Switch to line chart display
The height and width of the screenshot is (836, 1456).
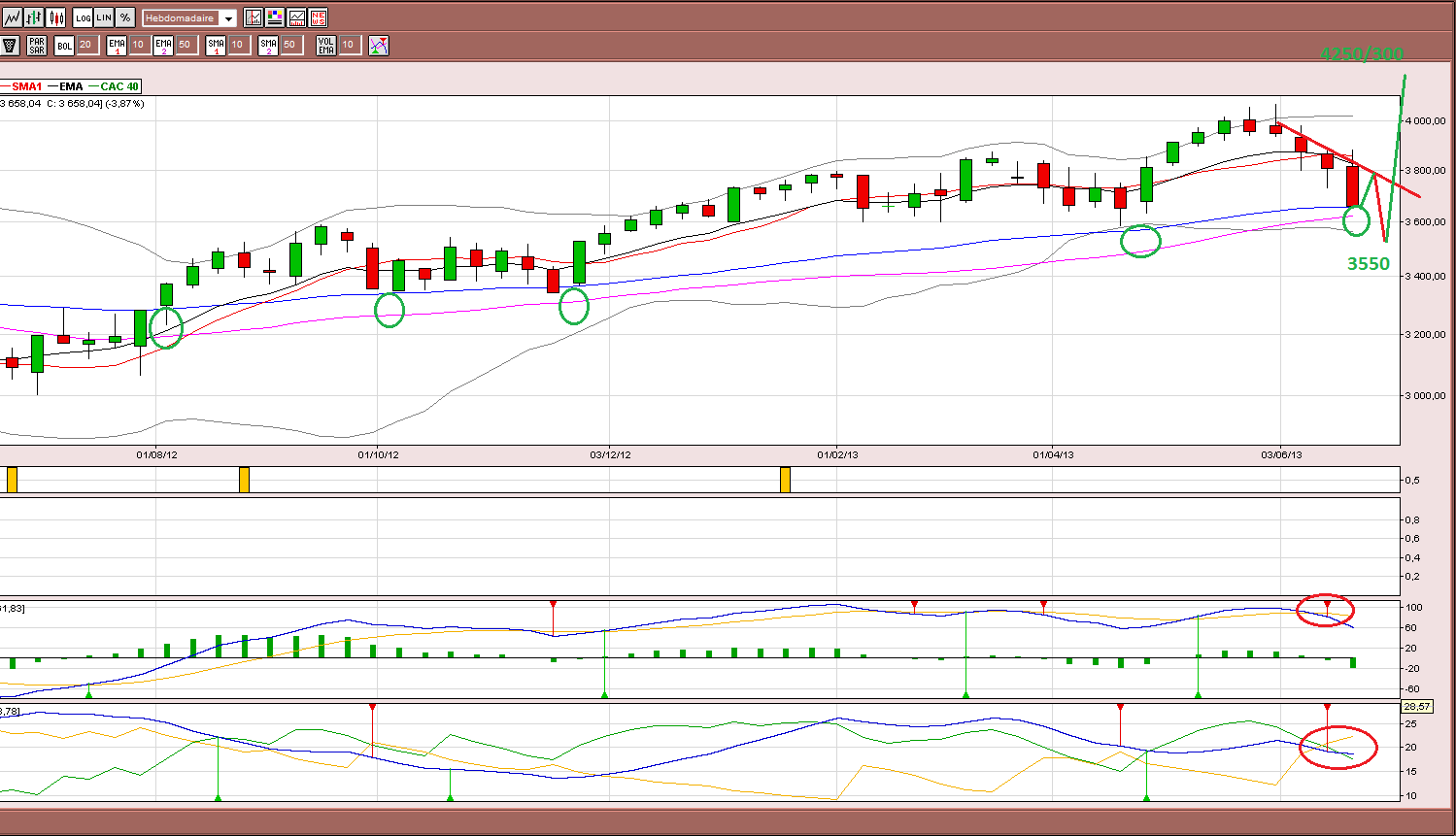click(x=12, y=17)
